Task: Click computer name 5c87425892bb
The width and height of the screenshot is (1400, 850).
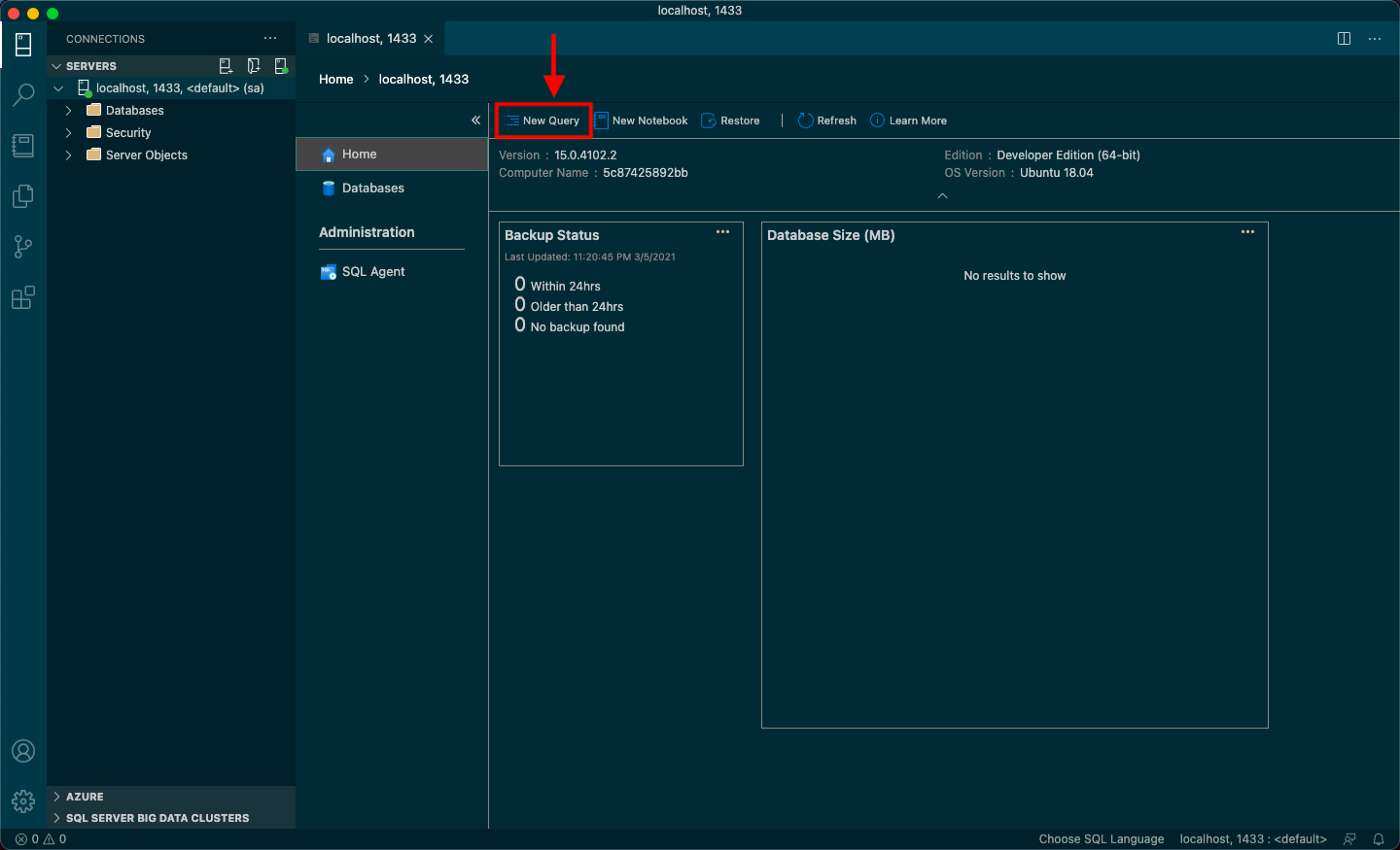Action: (x=645, y=172)
